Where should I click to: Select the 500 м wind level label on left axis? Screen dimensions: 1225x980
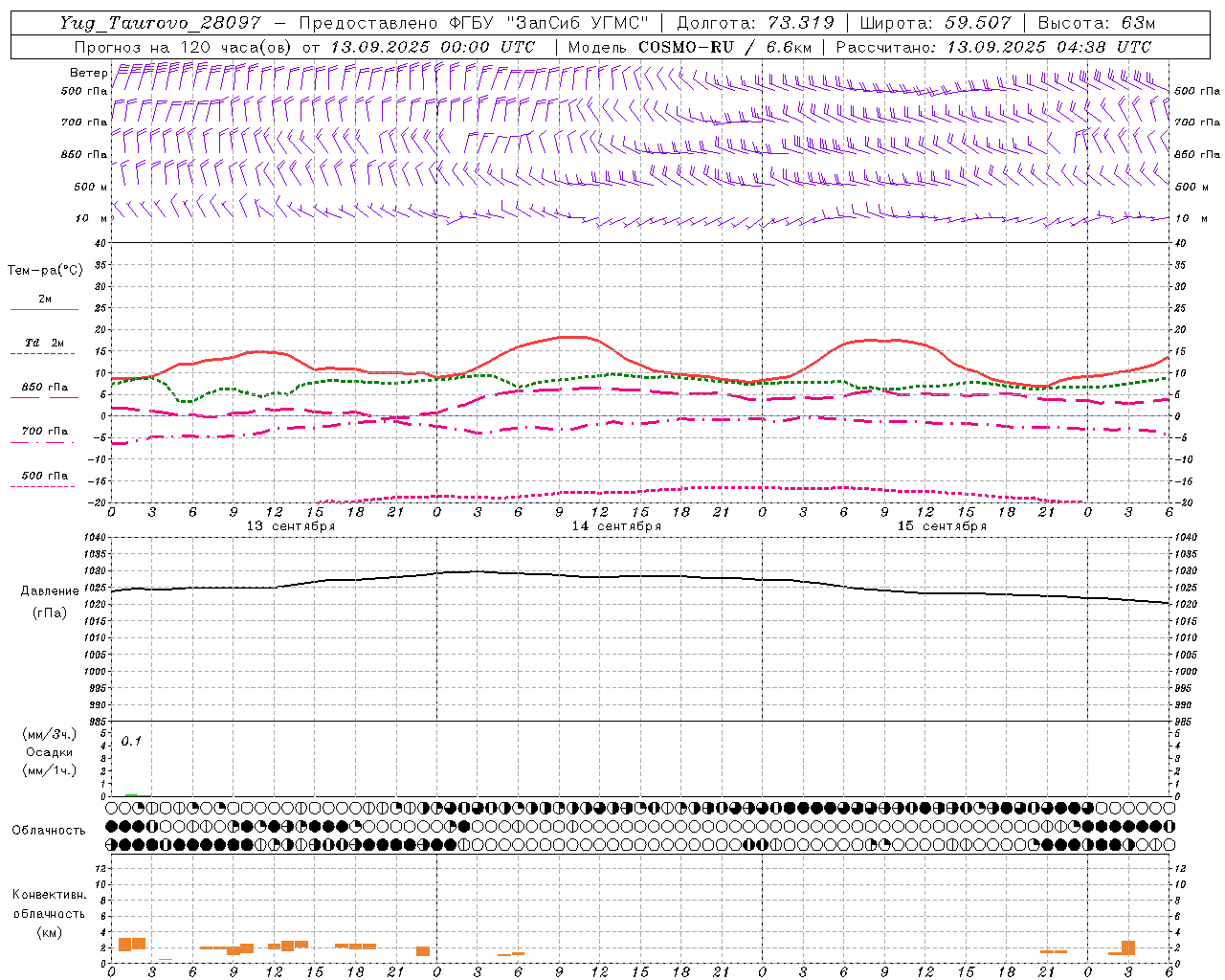coord(91,187)
